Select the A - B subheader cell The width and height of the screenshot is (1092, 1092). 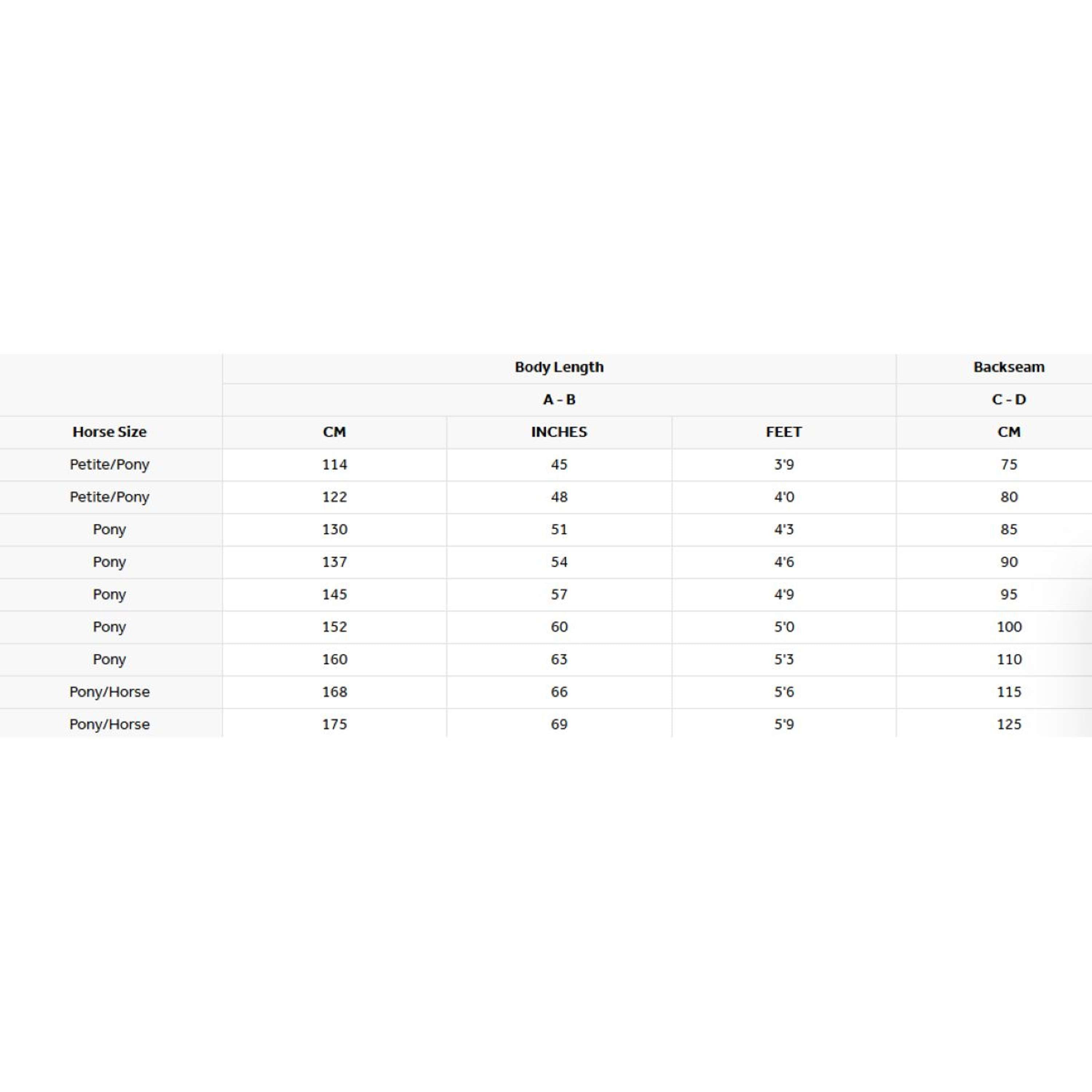(x=558, y=400)
